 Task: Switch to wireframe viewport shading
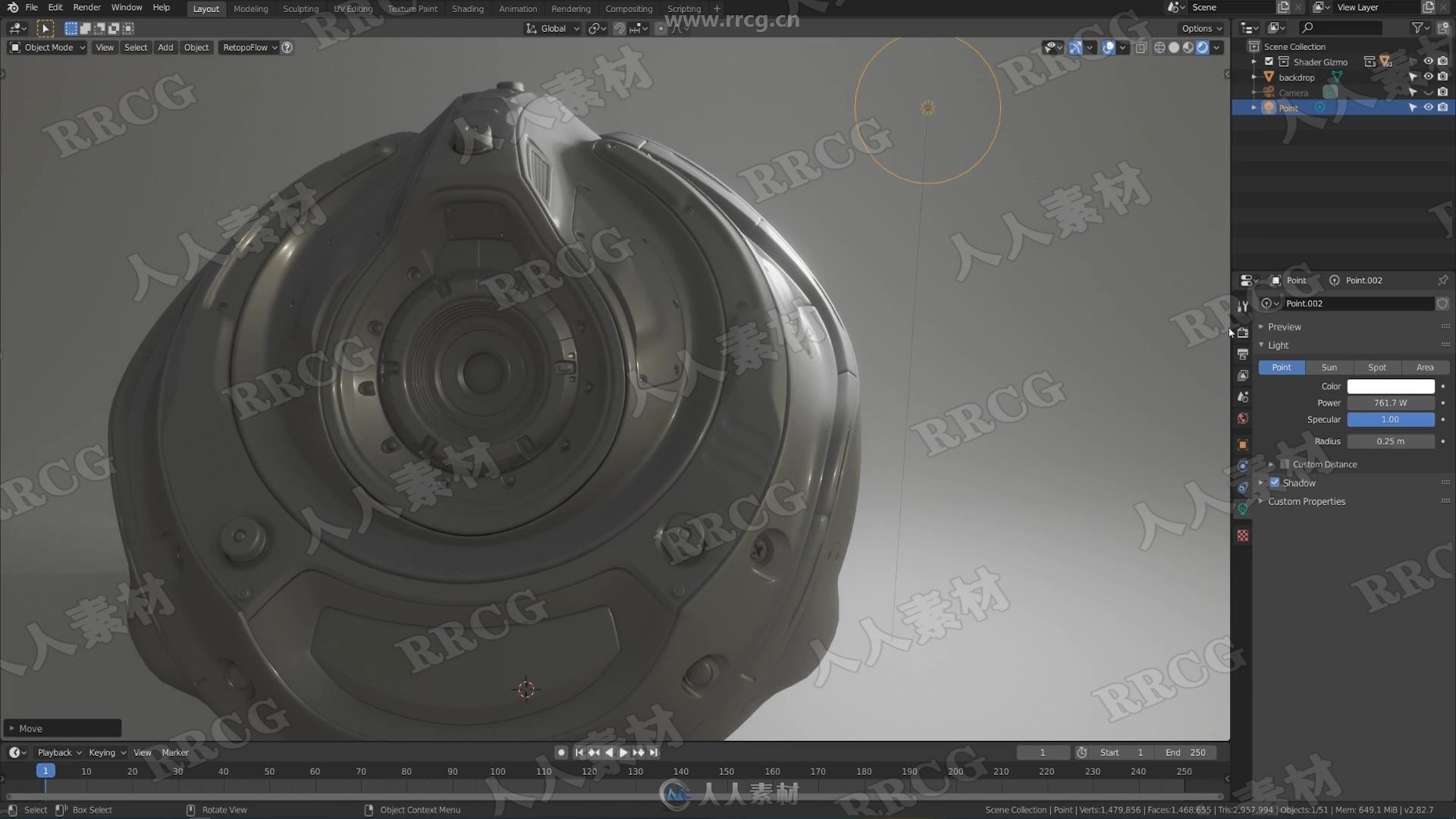click(x=1159, y=47)
